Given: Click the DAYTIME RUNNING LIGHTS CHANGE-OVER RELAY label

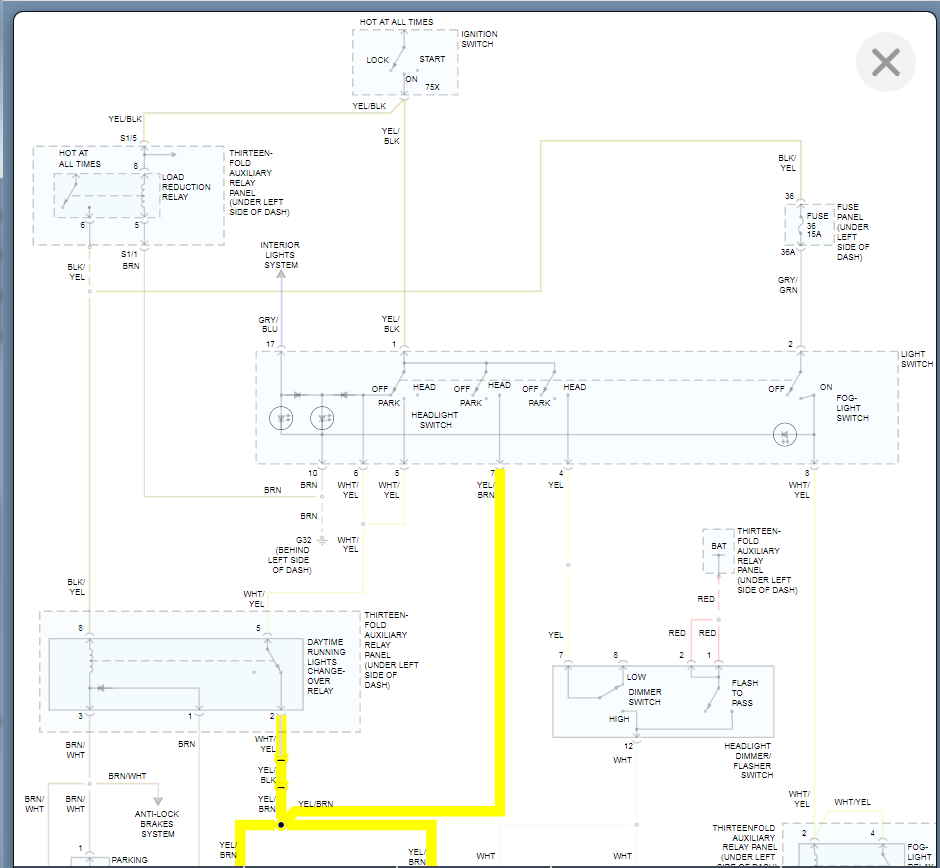Looking at the screenshot, I should point(326,666).
